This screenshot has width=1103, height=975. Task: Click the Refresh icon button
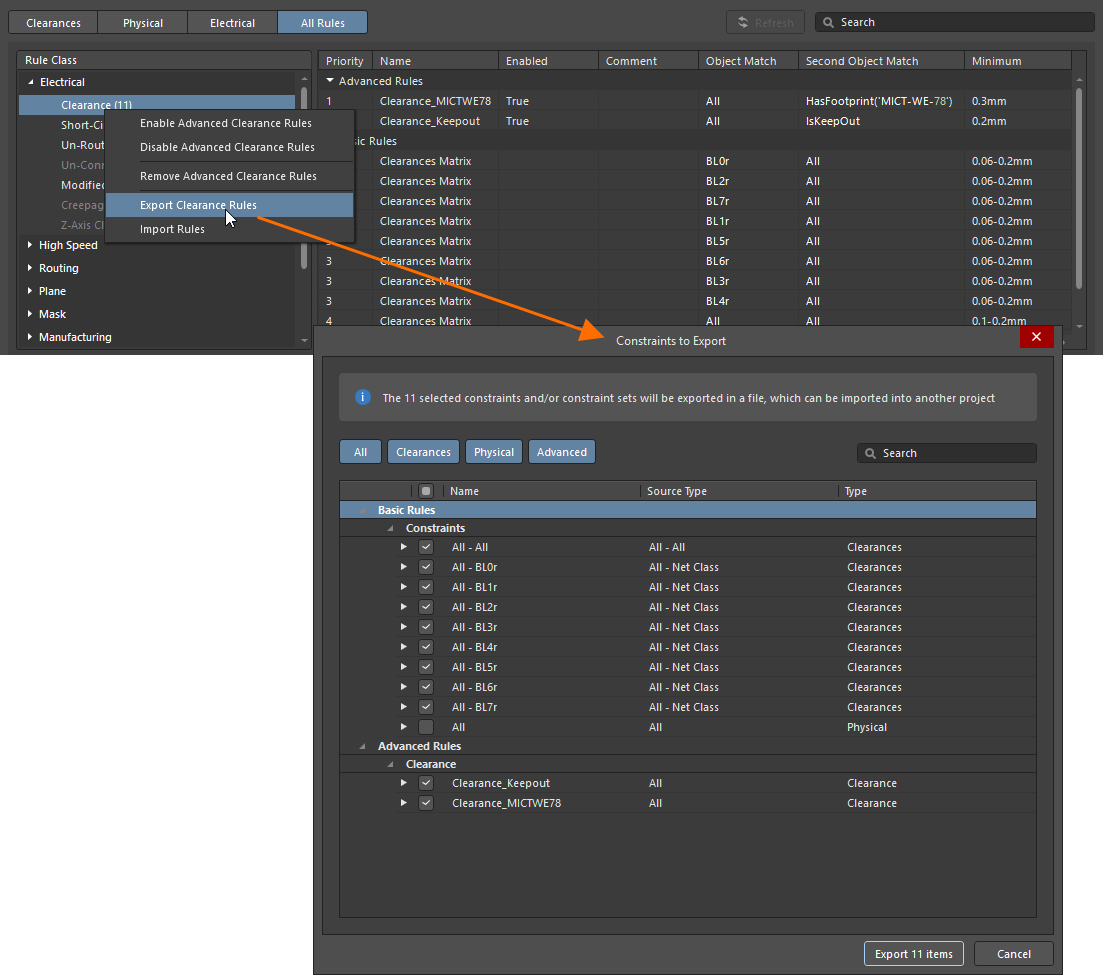pyautogui.click(x=743, y=22)
